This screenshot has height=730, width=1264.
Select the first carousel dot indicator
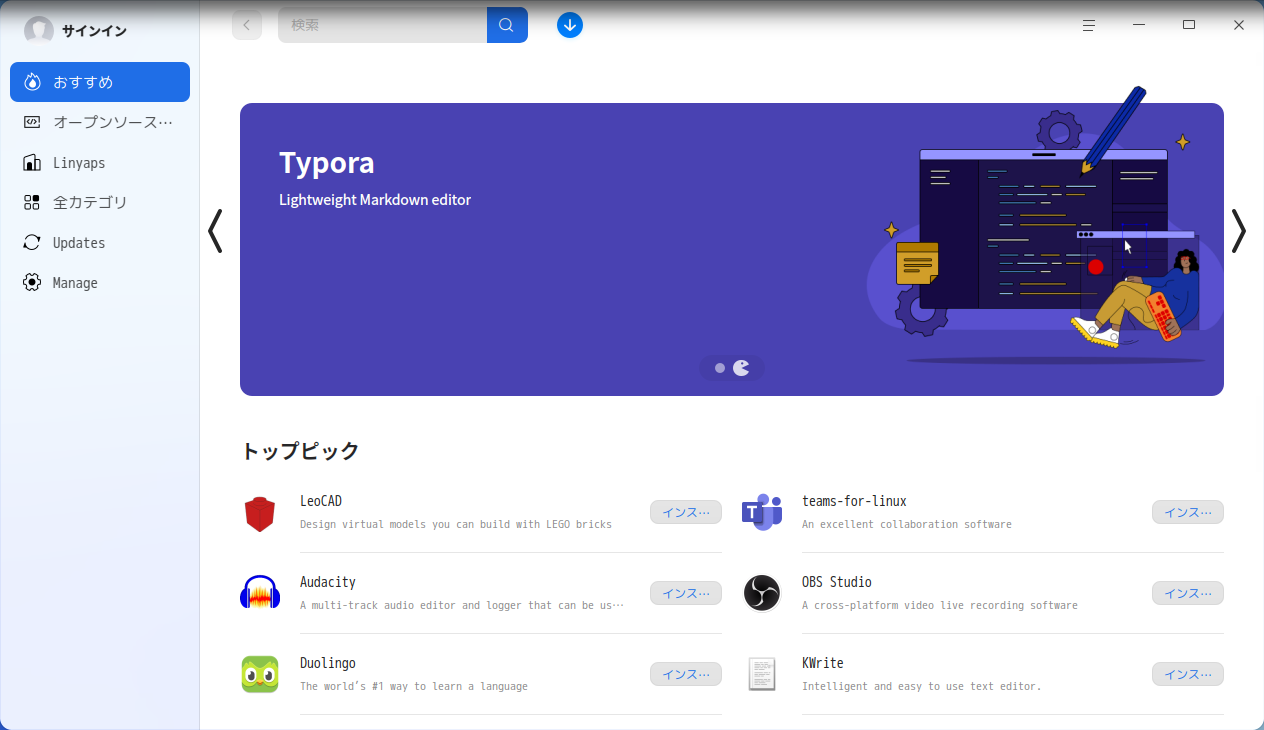(x=720, y=368)
